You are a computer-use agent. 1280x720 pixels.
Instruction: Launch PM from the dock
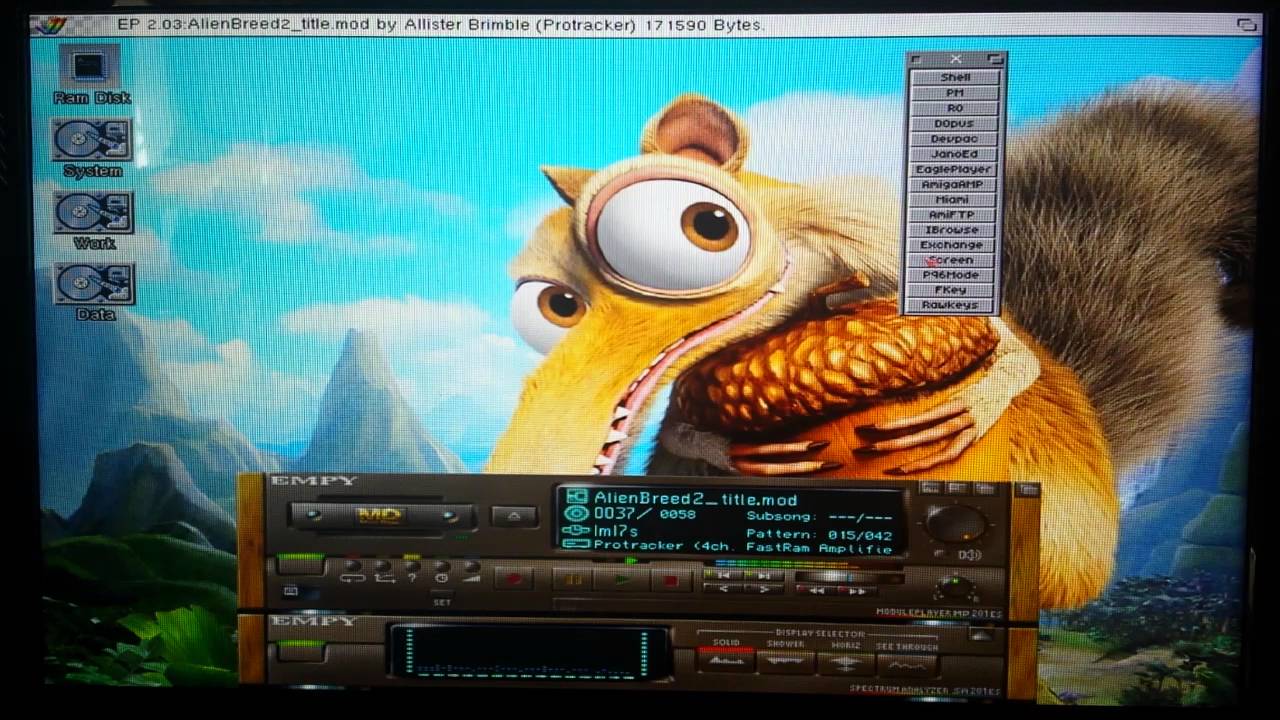[x=955, y=93]
